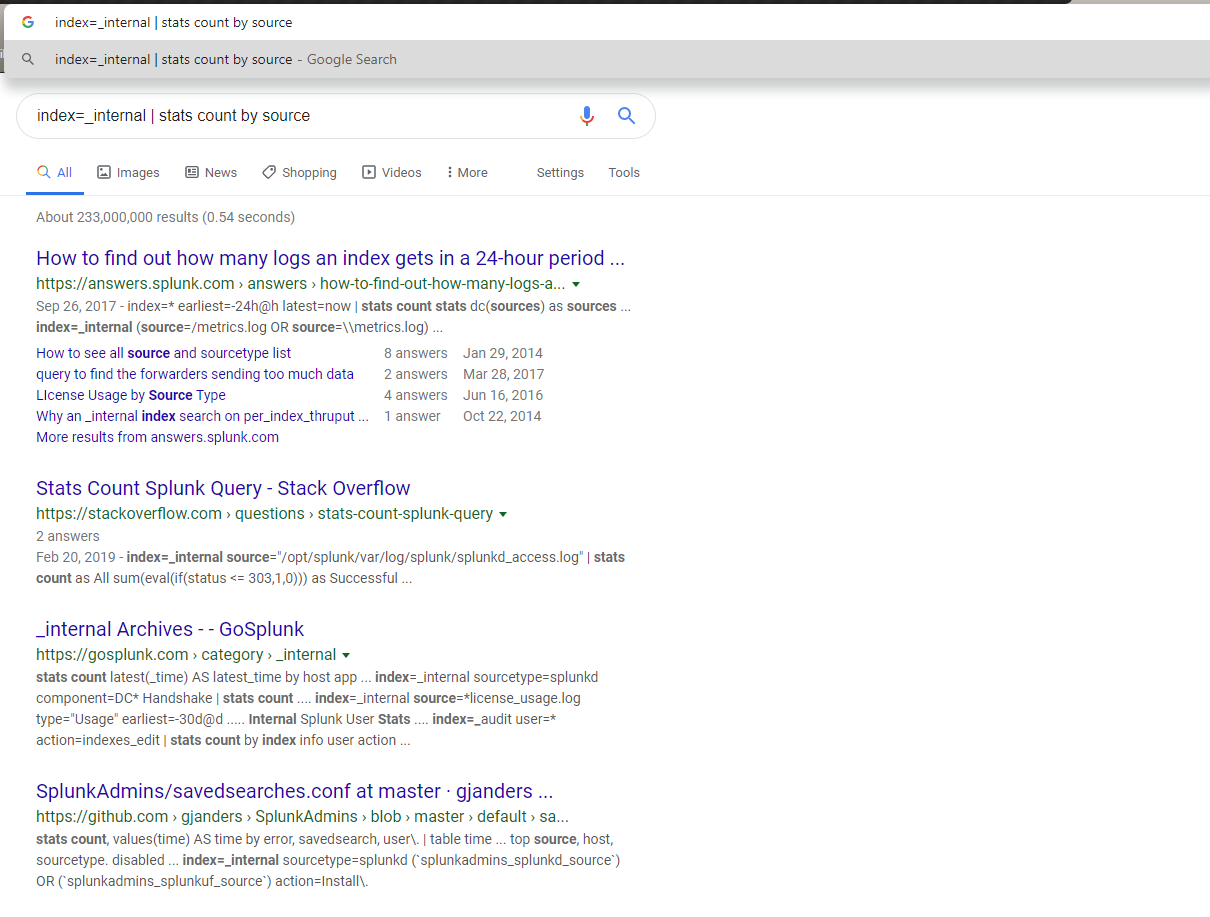Switch to the News results tab

click(x=211, y=173)
